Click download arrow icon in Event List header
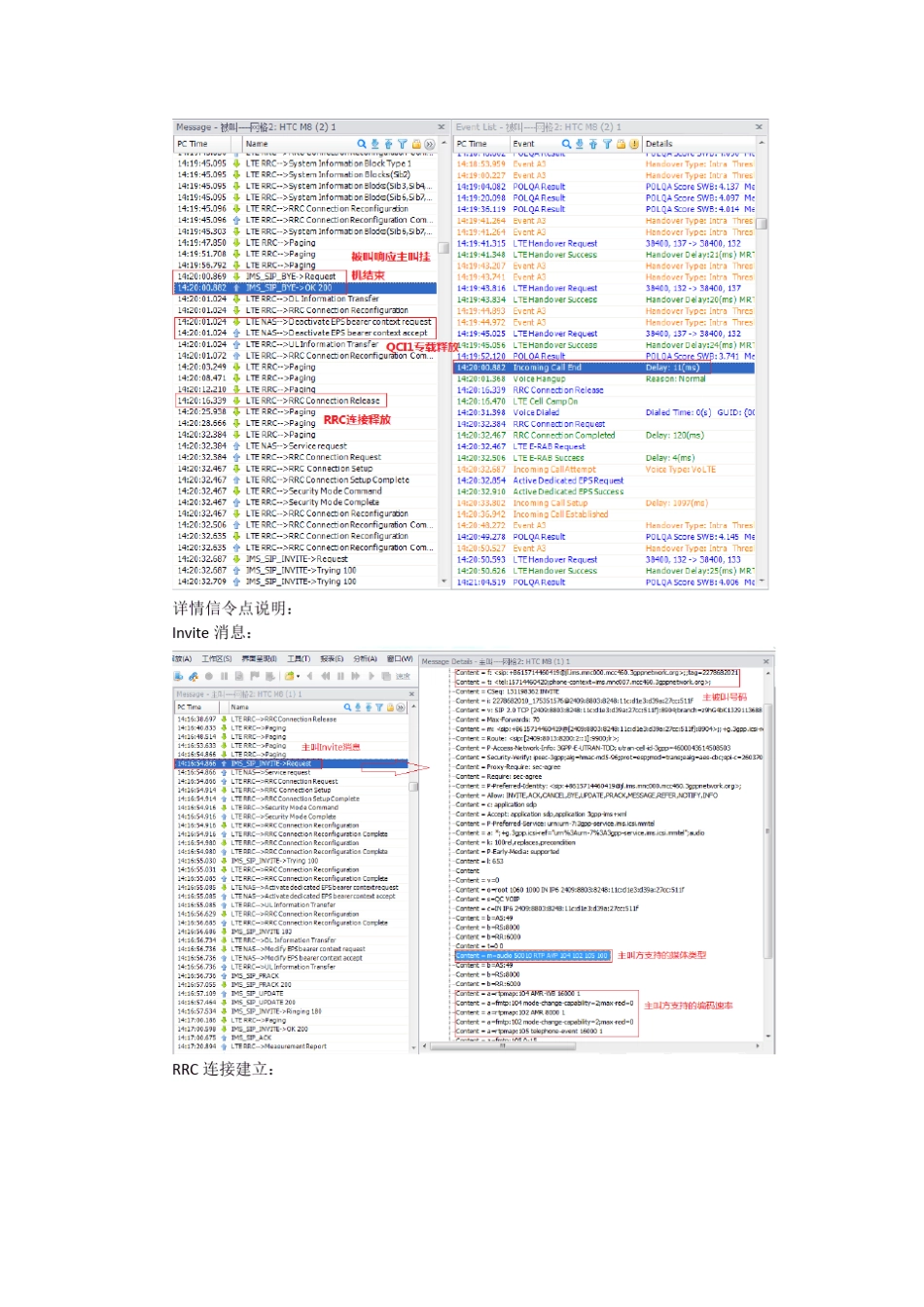Image resolution: width=924 pixels, height=1307 pixels. tap(580, 143)
